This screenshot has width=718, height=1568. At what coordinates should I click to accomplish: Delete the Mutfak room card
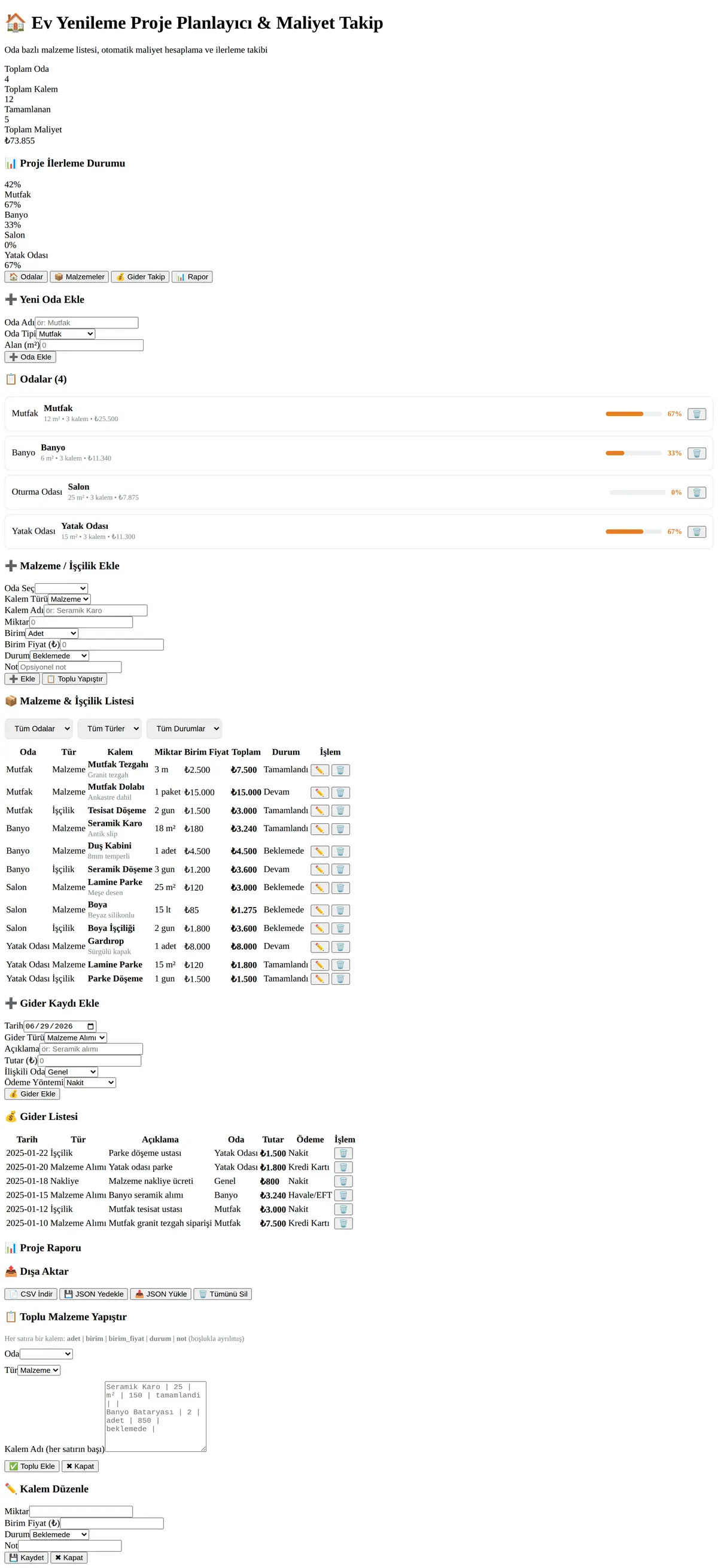(696, 414)
